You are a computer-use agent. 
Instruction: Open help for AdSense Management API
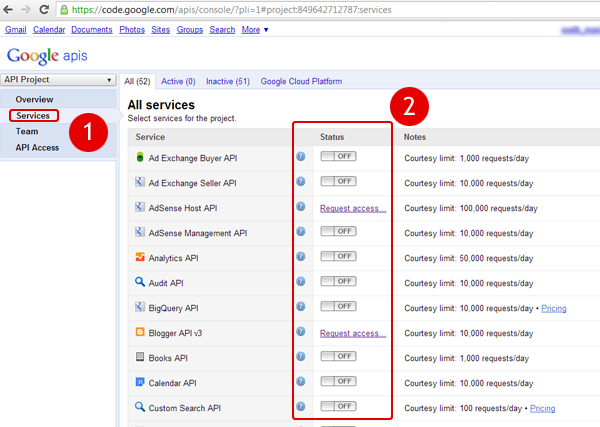(301, 231)
